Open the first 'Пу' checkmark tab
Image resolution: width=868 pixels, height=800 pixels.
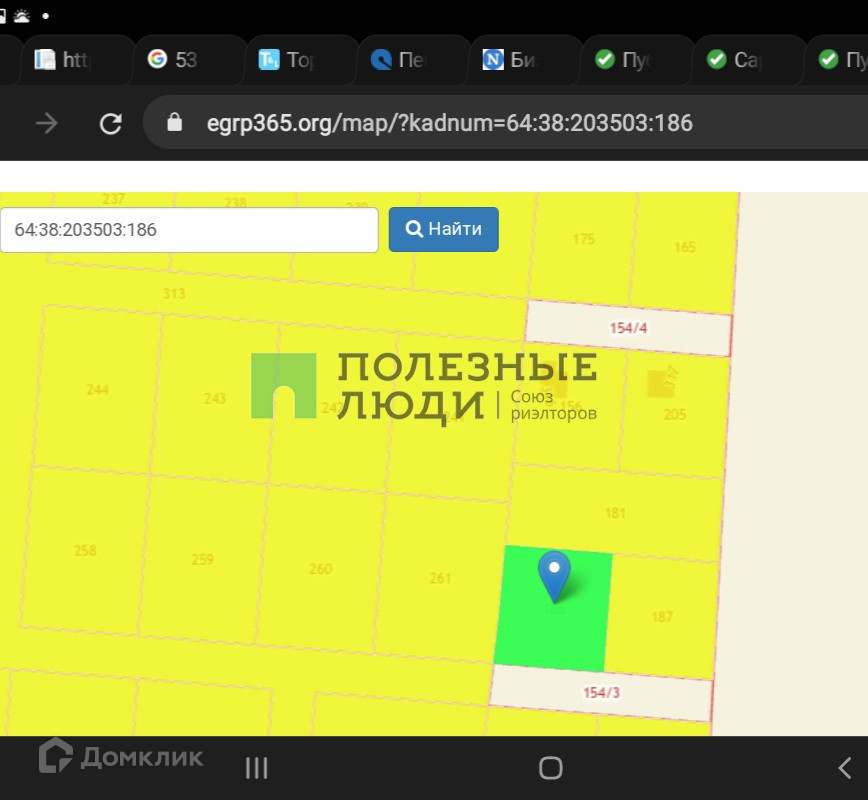point(637,60)
